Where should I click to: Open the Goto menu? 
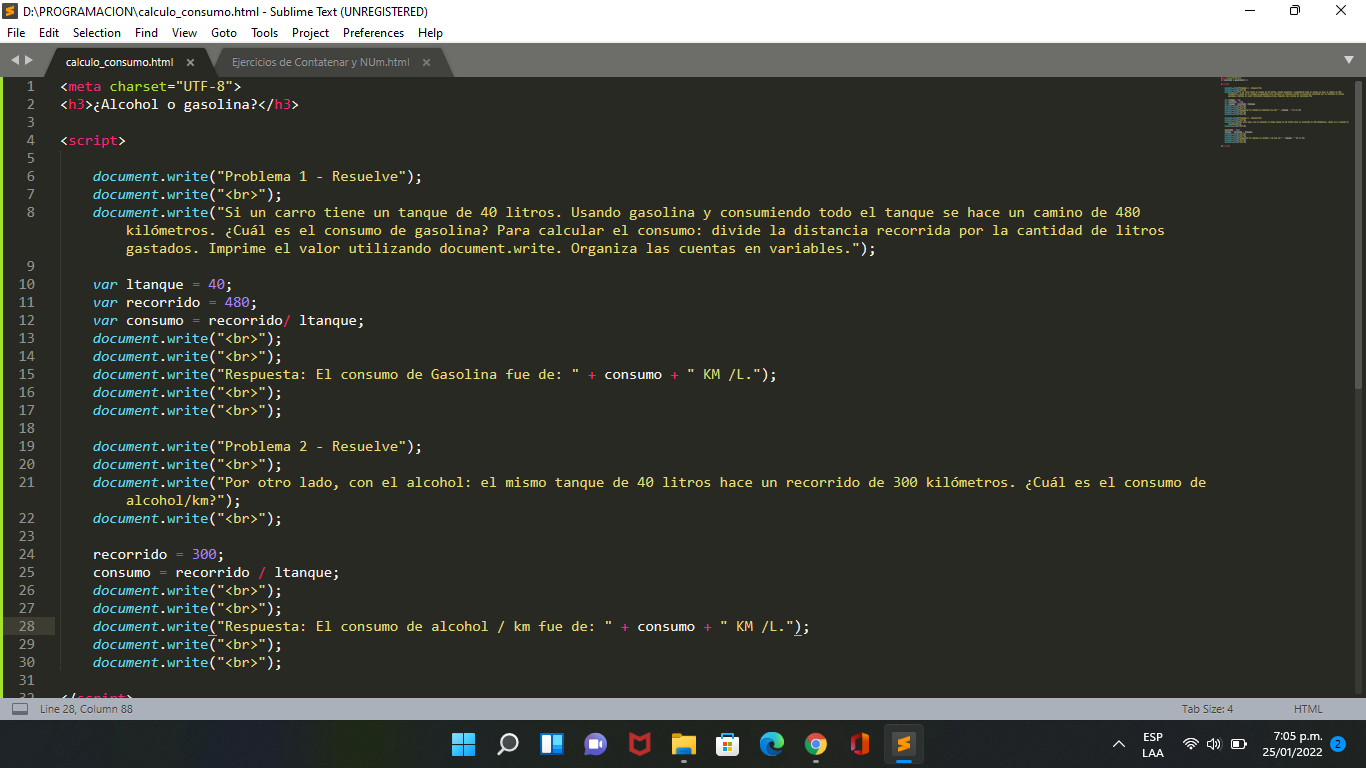coord(224,32)
